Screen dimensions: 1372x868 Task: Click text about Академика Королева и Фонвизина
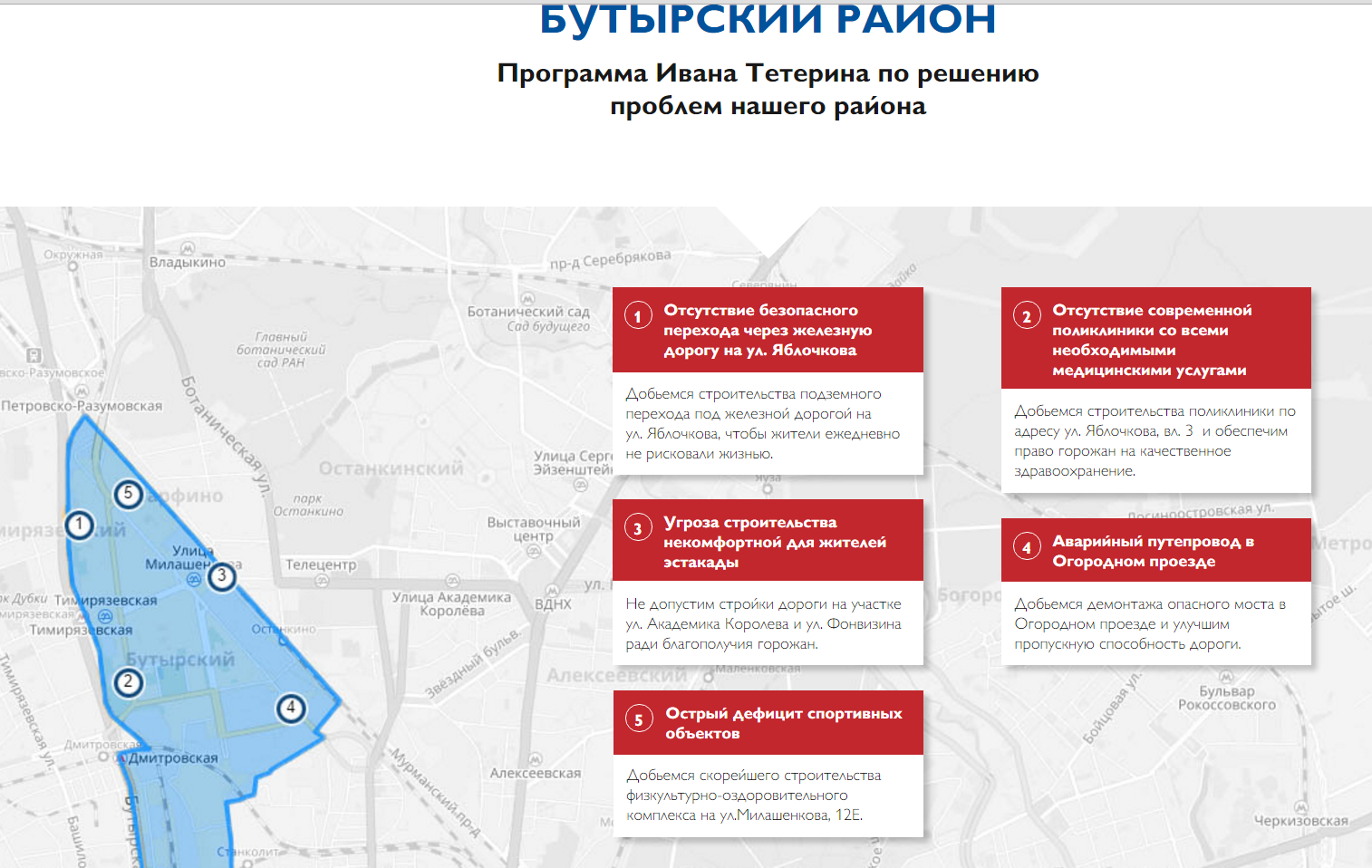coord(763,623)
